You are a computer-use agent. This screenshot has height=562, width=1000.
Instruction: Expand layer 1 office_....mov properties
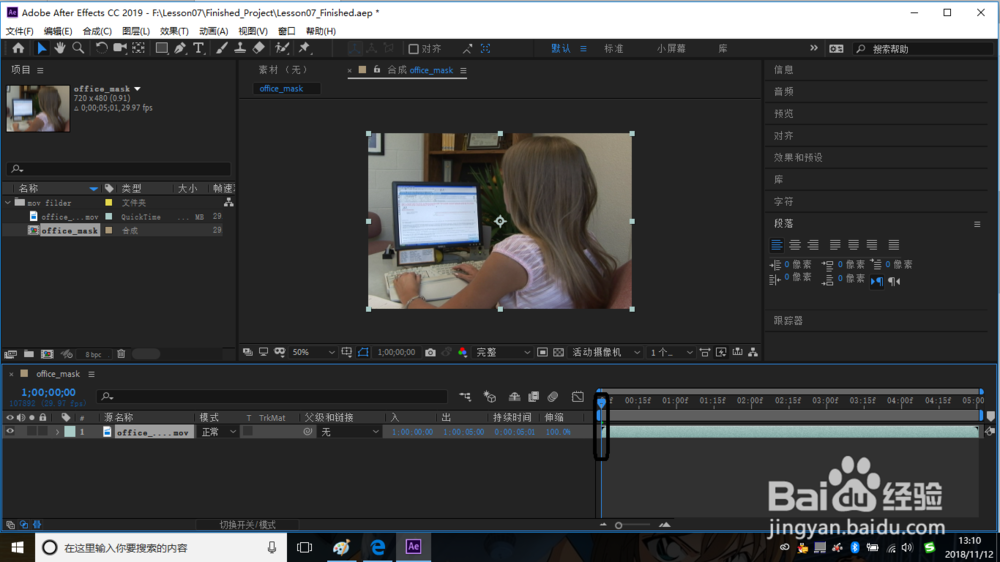(57, 432)
